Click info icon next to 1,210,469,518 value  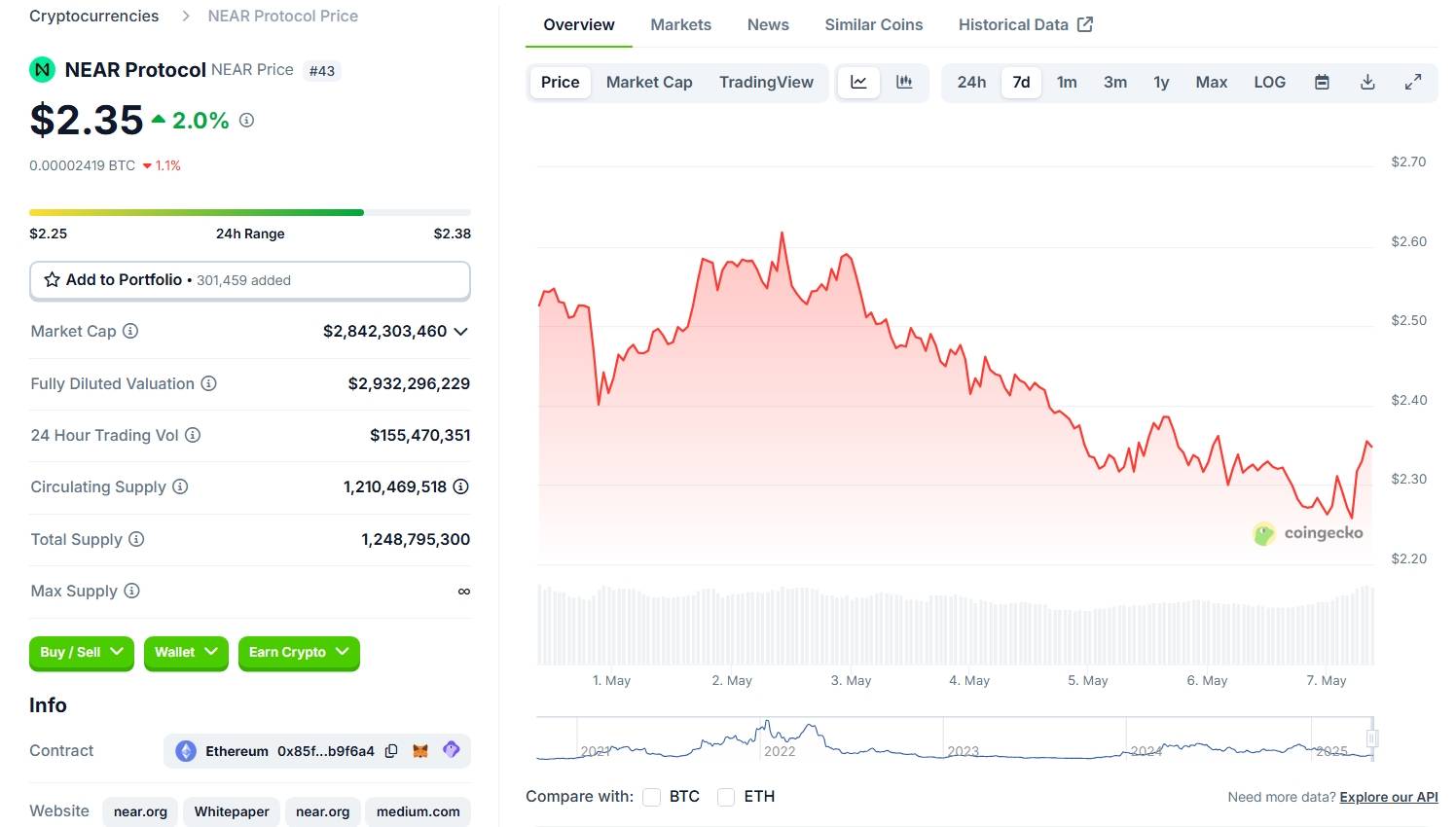pyautogui.click(x=461, y=486)
